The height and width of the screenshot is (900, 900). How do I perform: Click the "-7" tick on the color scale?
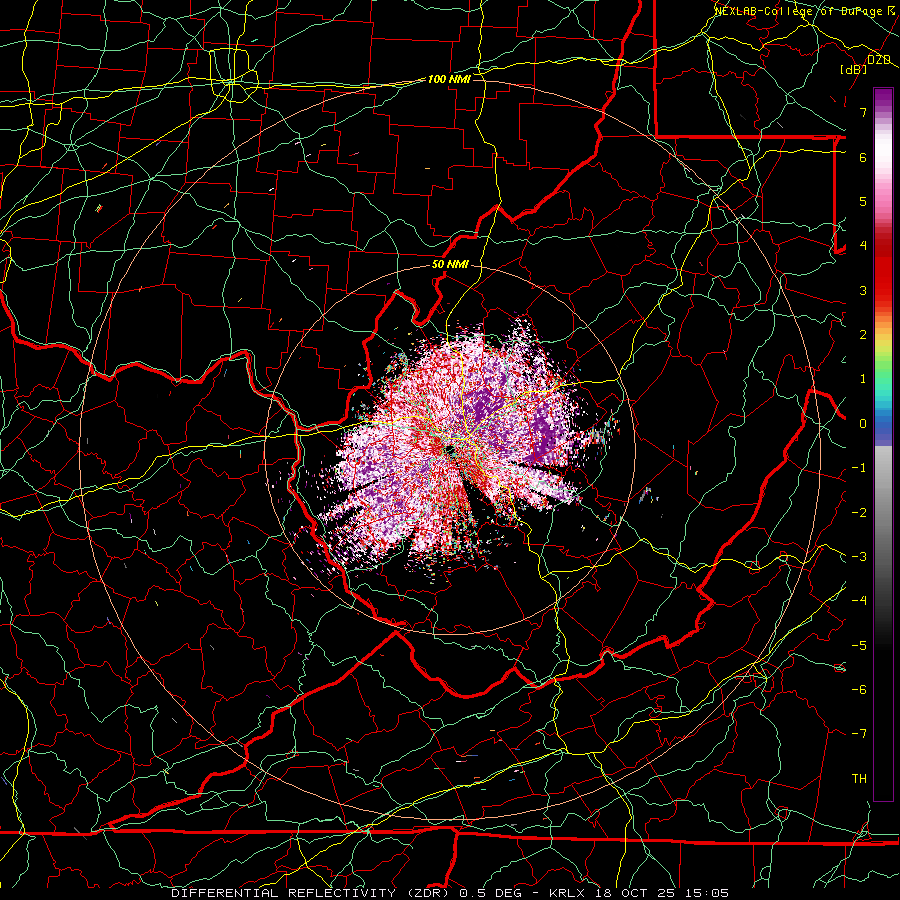(x=859, y=734)
